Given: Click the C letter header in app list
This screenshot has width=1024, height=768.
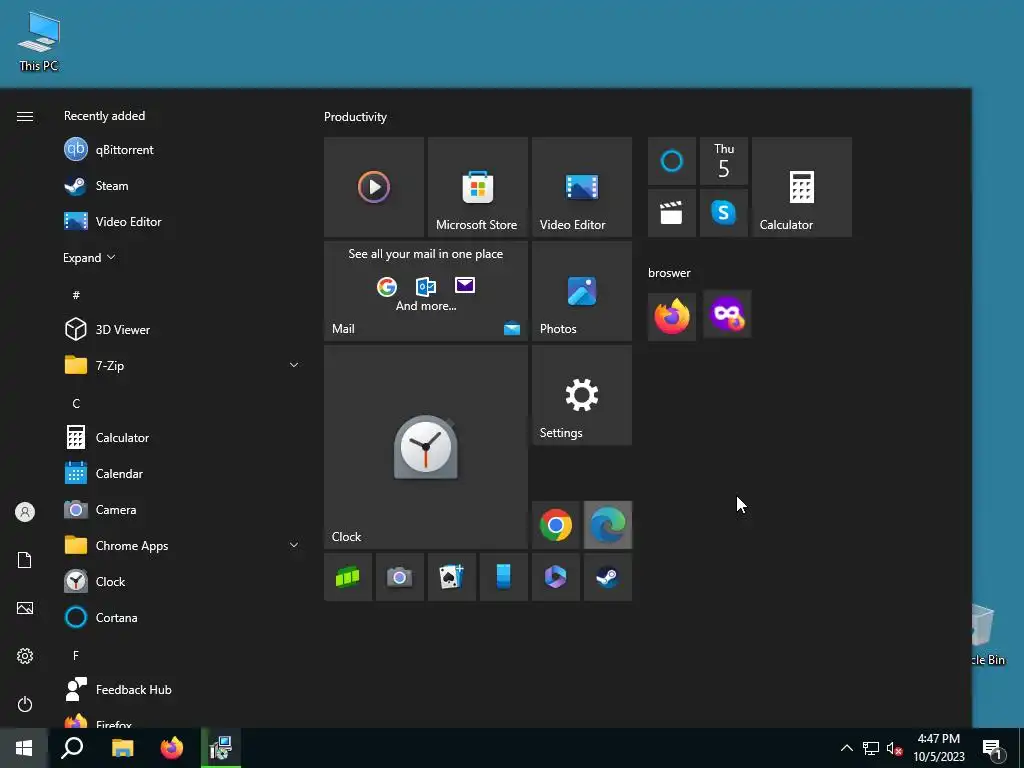Looking at the screenshot, I should (x=76, y=404).
